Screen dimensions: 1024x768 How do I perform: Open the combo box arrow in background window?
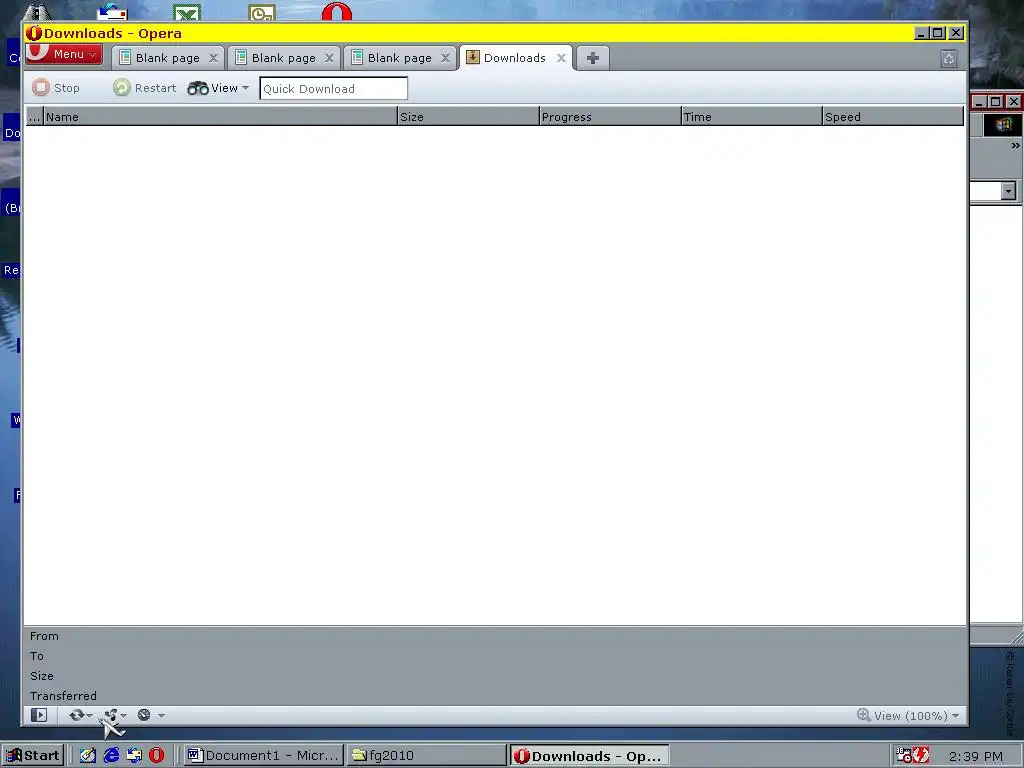click(1008, 191)
